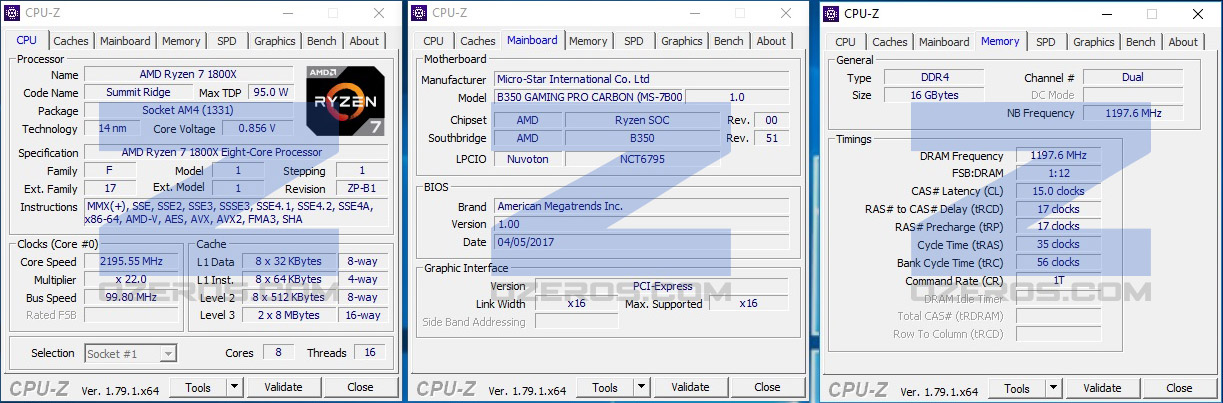Click the Graphic Interface version PCI-Express

(x=662, y=286)
